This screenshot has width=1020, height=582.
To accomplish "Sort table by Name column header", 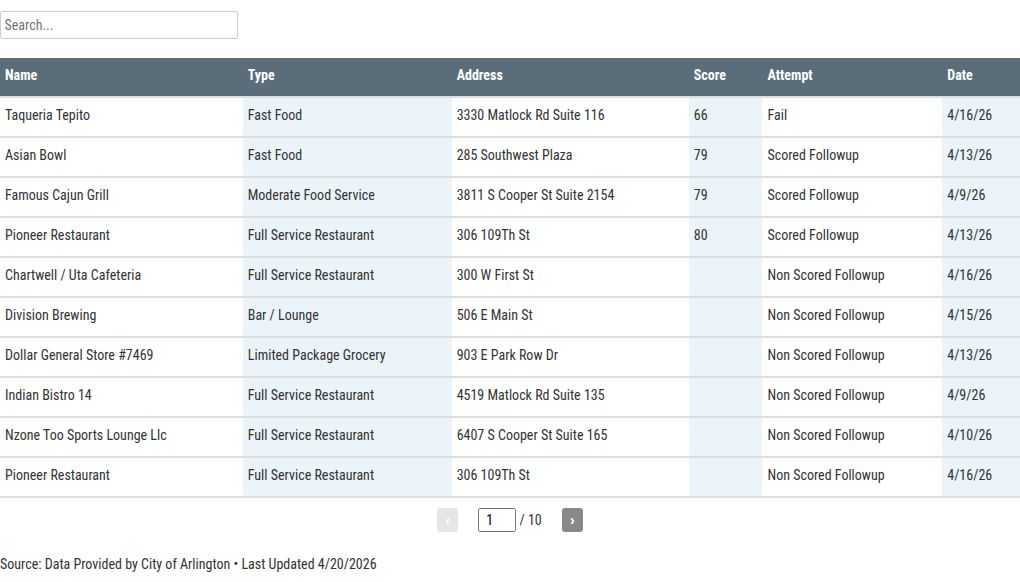I will tap(21, 75).
